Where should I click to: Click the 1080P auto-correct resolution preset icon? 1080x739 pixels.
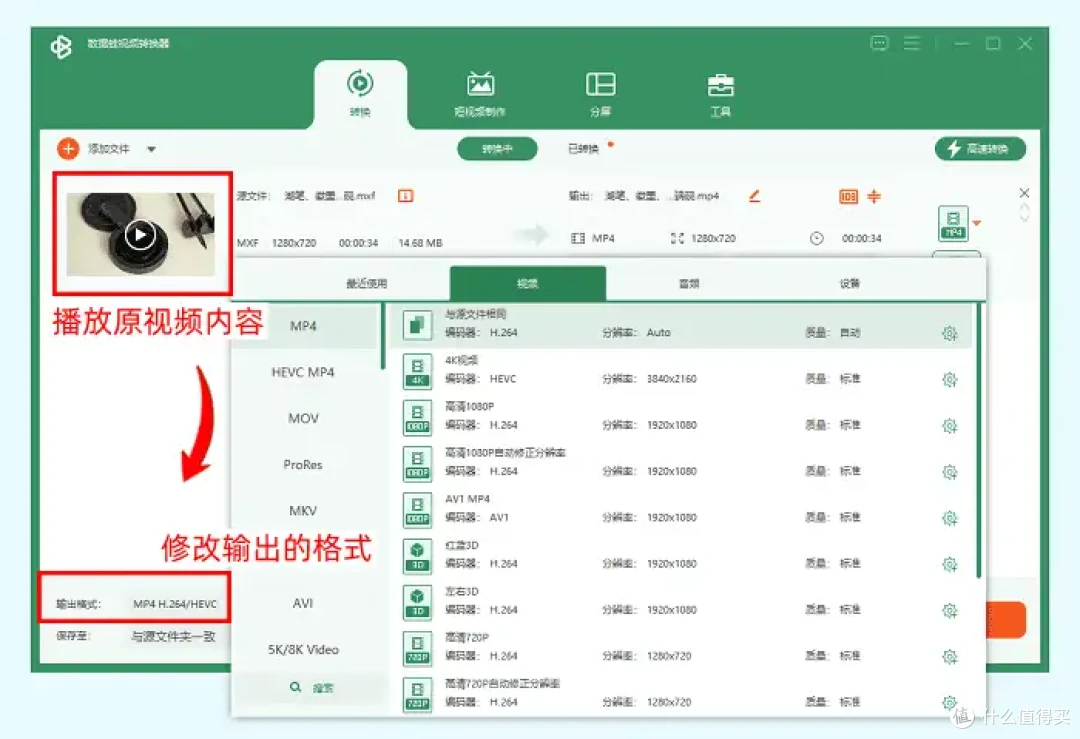(x=417, y=464)
